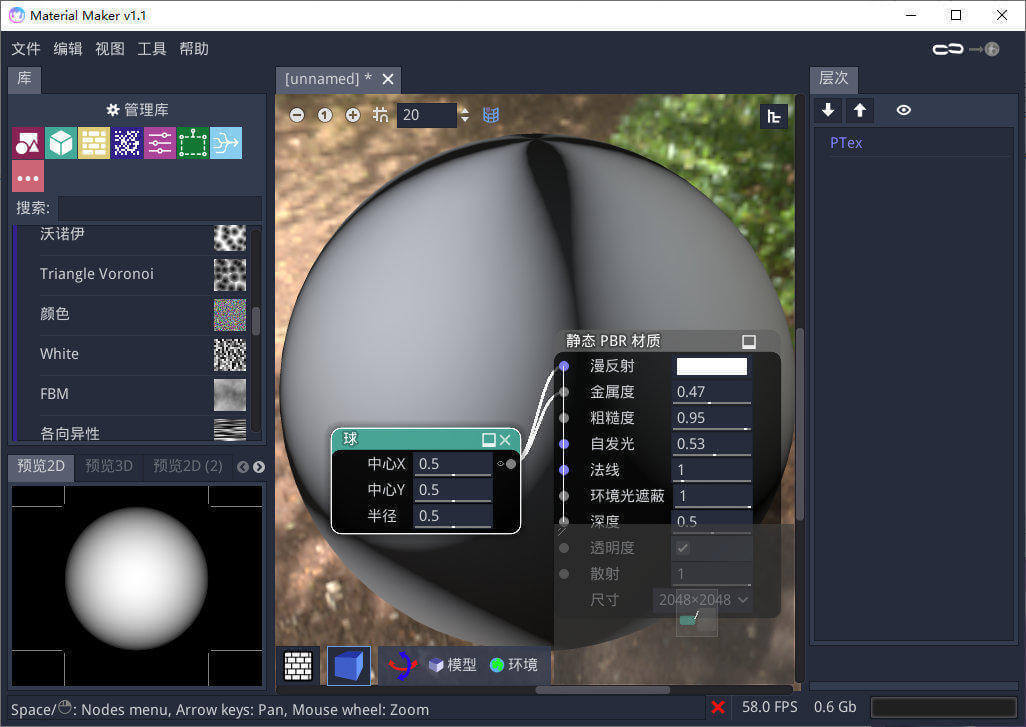Select the bricks wall preview button

pyautogui.click(x=298, y=666)
